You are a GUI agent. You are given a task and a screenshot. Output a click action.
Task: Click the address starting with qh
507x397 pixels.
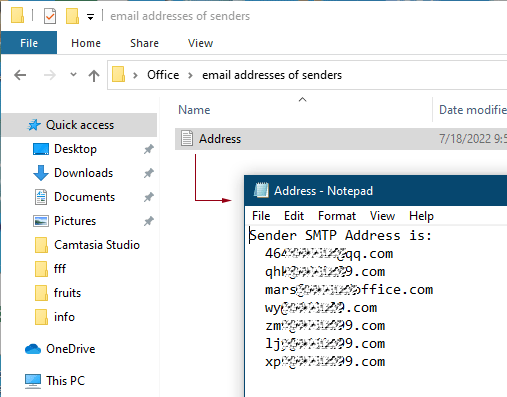[325, 272]
